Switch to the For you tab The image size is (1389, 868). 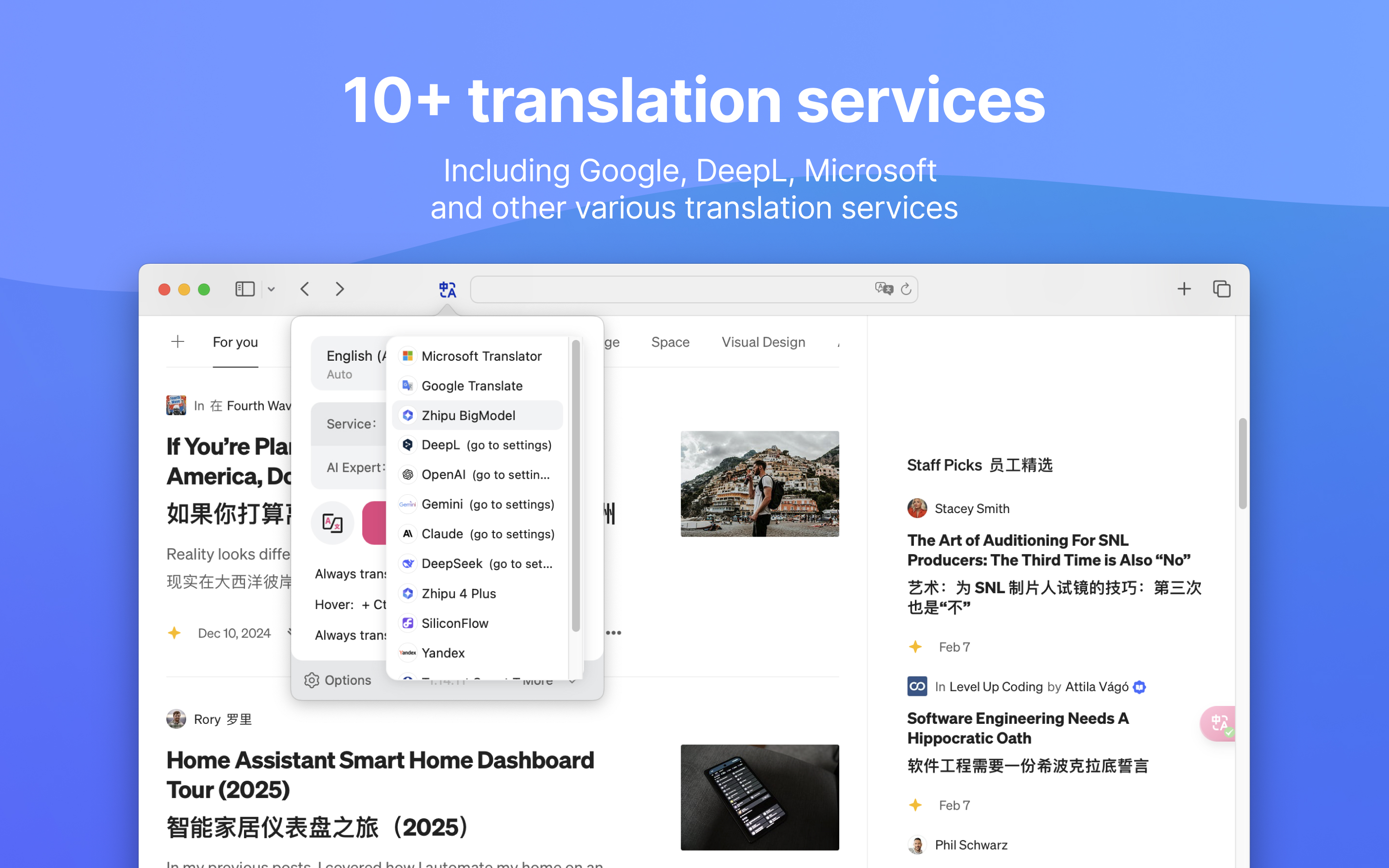pos(235,342)
